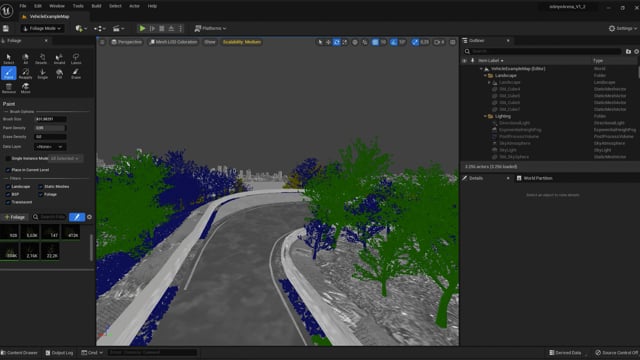This screenshot has width=640, height=360.
Task: Collapse the Lighting folder in Outliner
Action: point(485,116)
